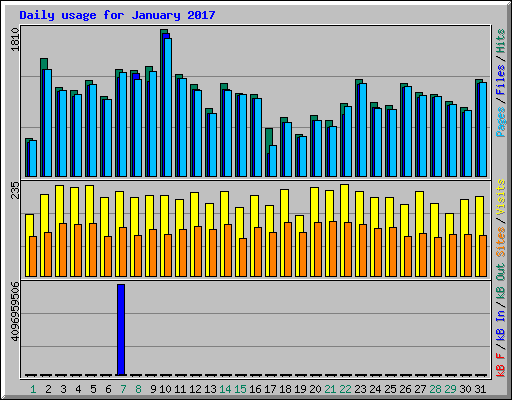Click the 'Sites / Visits' legend label

501,218
